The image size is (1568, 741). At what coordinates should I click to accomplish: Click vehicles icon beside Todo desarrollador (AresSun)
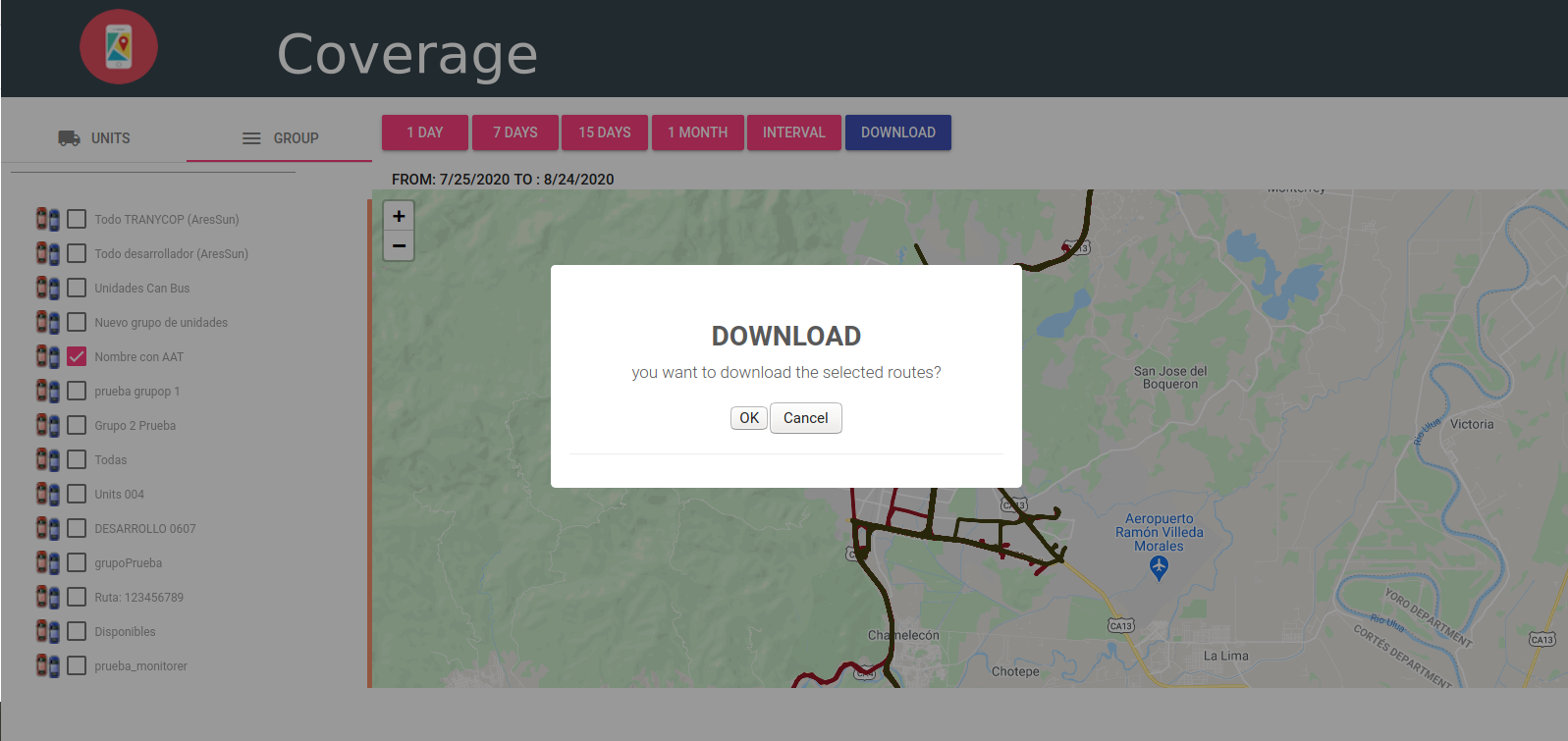pyautogui.click(x=48, y=253)
